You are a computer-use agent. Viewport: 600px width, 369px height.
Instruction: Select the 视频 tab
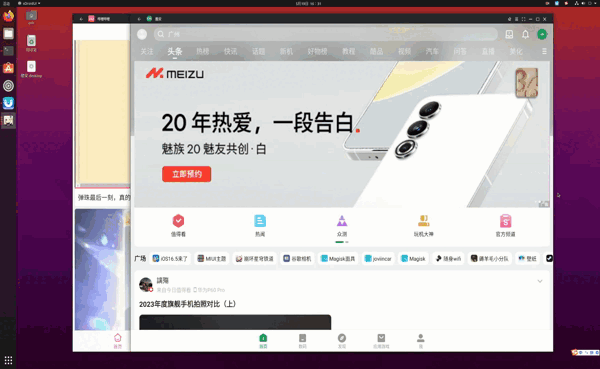pos(404,51)
